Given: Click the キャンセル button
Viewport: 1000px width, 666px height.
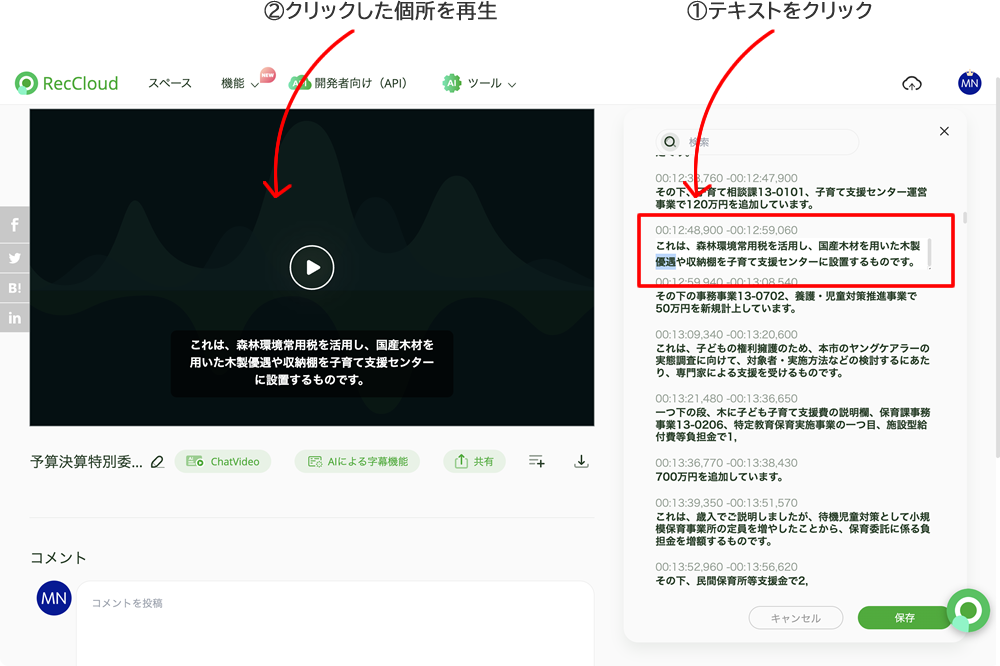Looking at the screenshot, I should 796,618.
